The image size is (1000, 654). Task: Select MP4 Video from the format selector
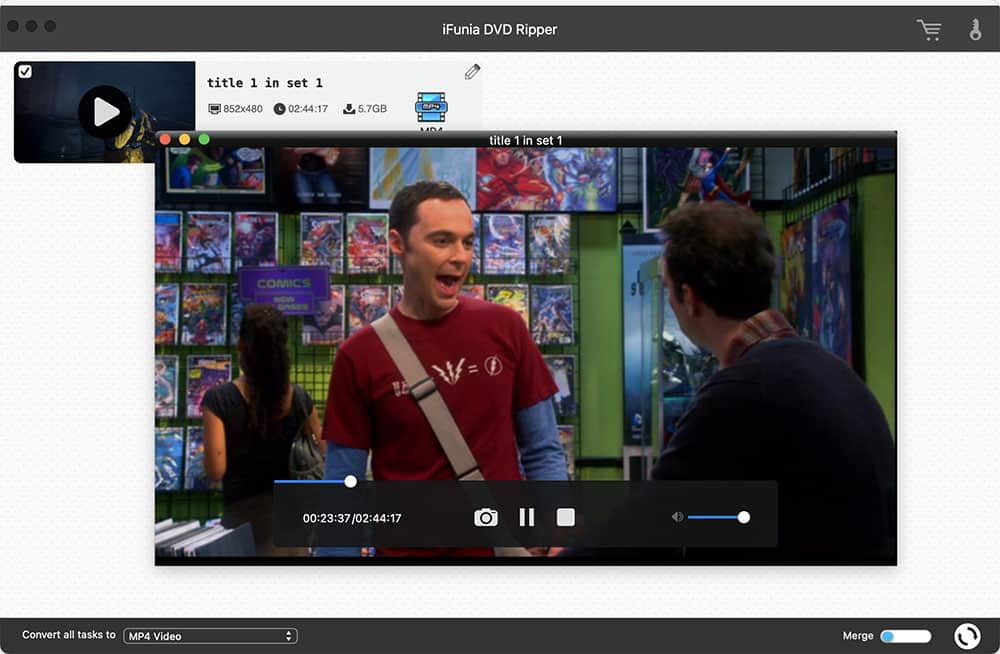pos(210,635)
